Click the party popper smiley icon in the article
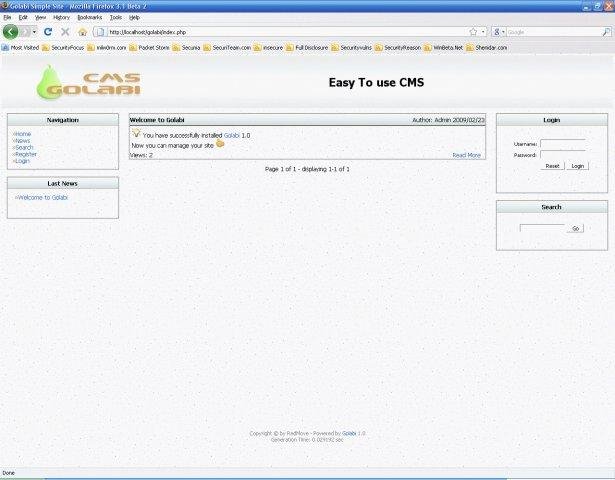The height and width of the screenshot is (480, 615). (136, 133)
